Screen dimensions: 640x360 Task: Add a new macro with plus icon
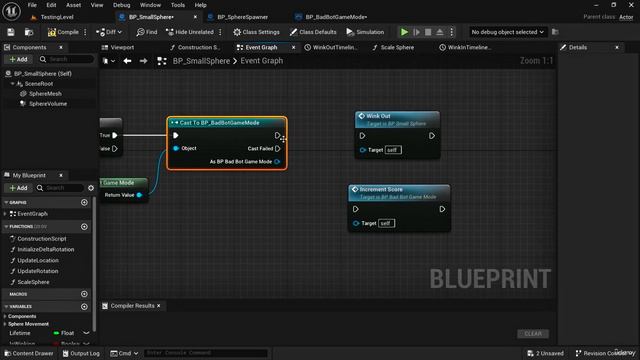tap(84, 294)
